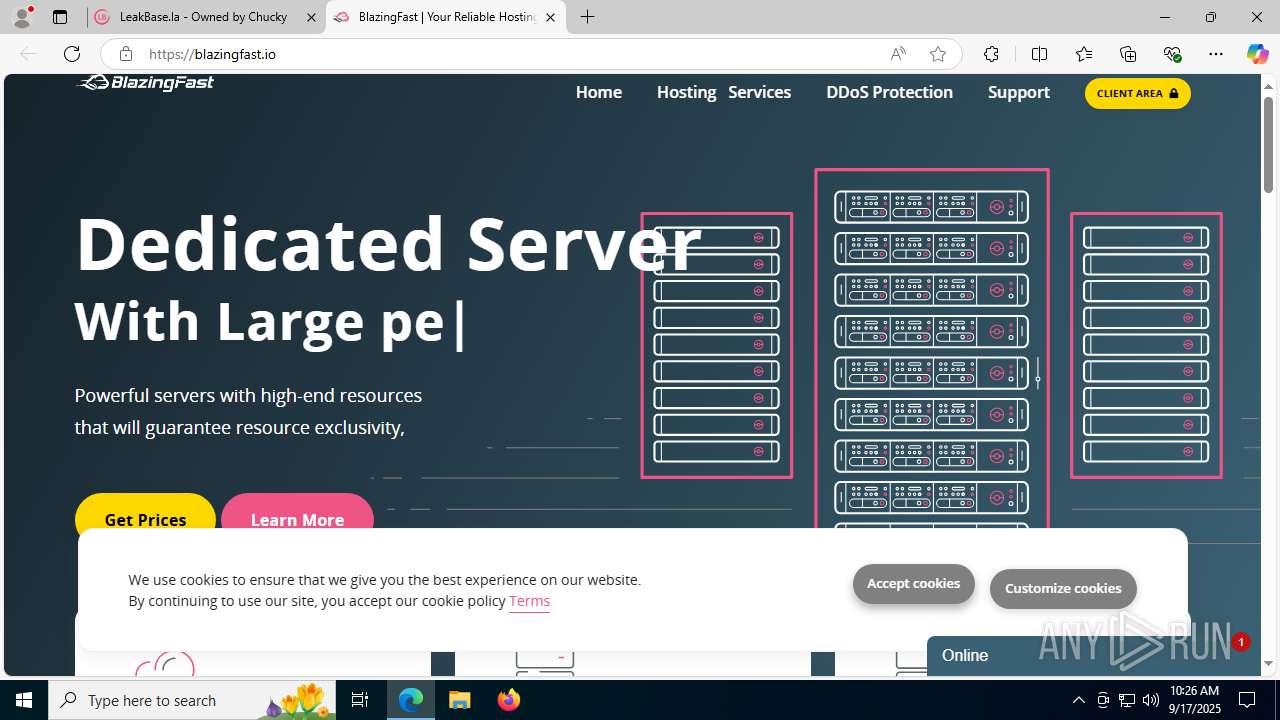Open Edge settings and more menu
The image size is (1280, 720).
point(1216,54)
